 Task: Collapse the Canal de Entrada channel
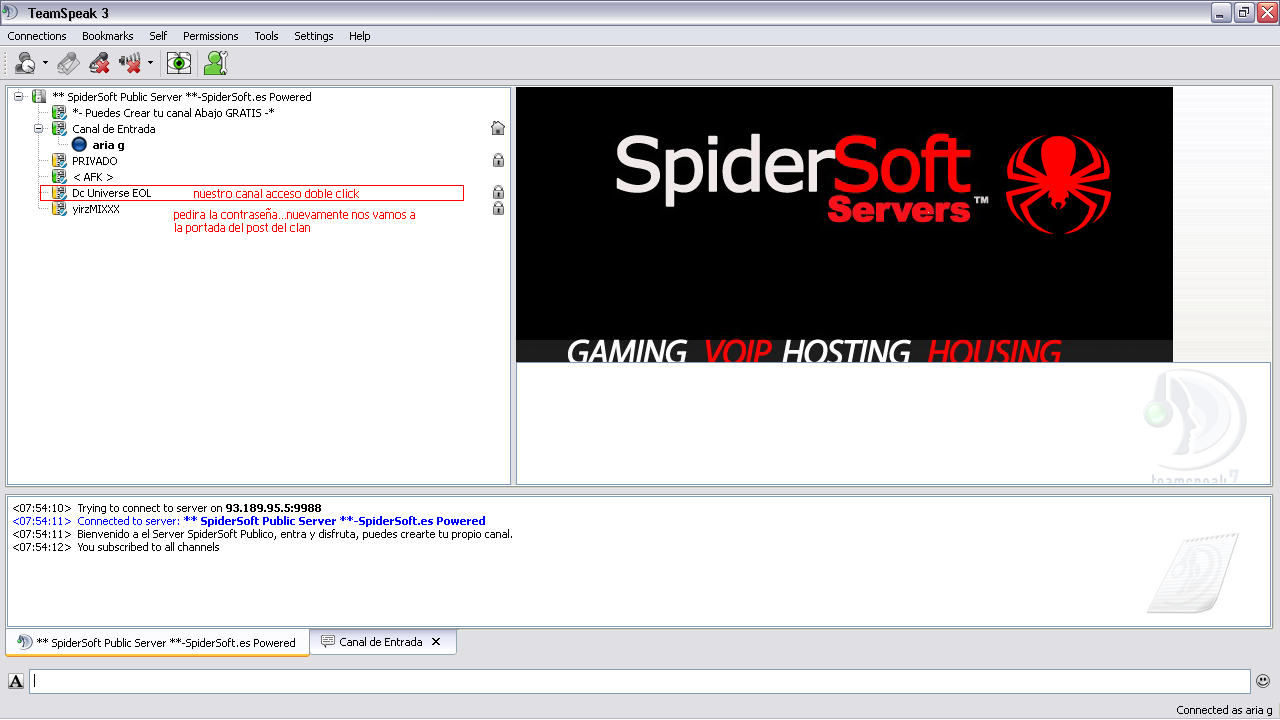pyautogui.click(x=39, y=129)
